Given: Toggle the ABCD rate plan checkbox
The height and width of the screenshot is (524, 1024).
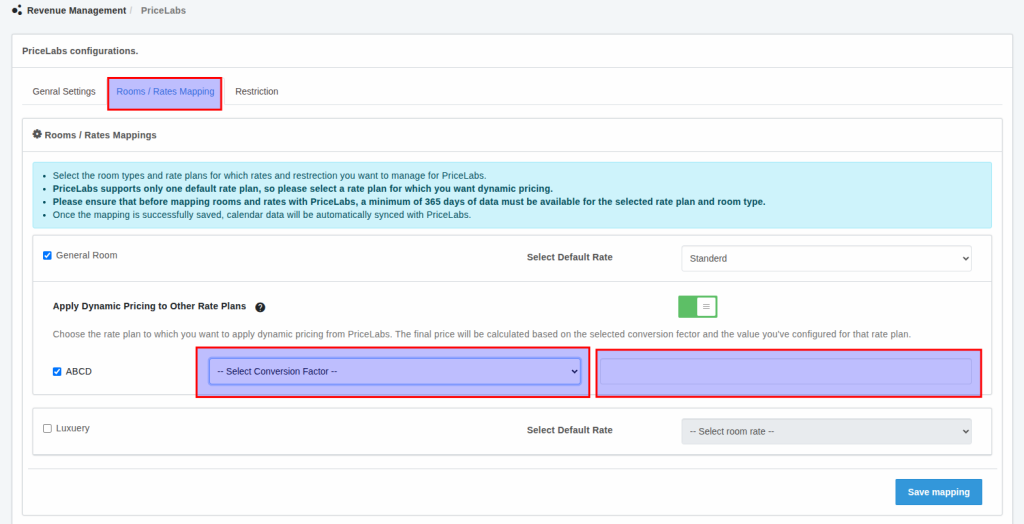Looking at the screenshot, I should point(57,371).
